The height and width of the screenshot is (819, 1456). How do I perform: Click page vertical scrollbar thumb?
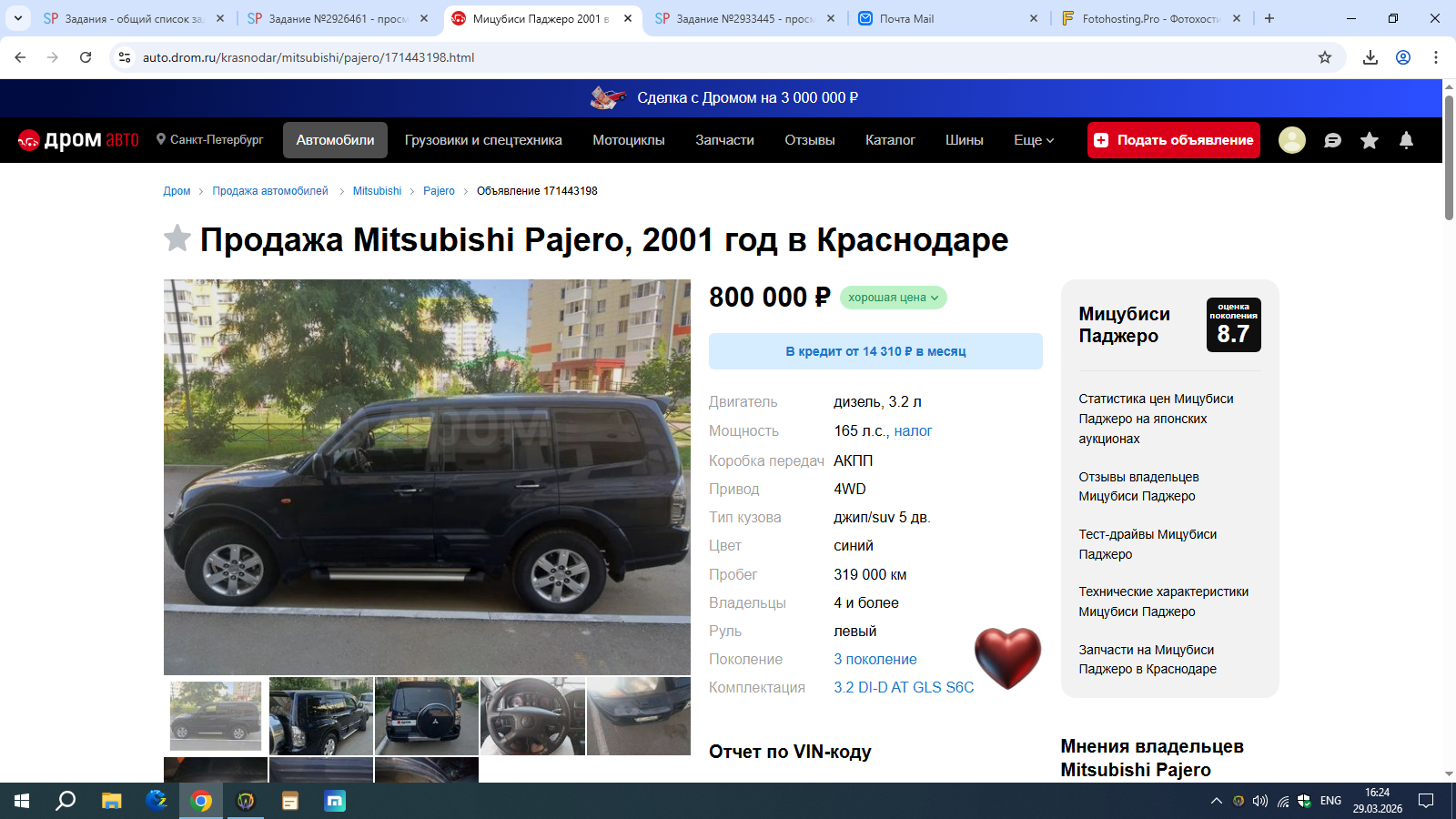pyautogui.click(x=1449, y=157)
